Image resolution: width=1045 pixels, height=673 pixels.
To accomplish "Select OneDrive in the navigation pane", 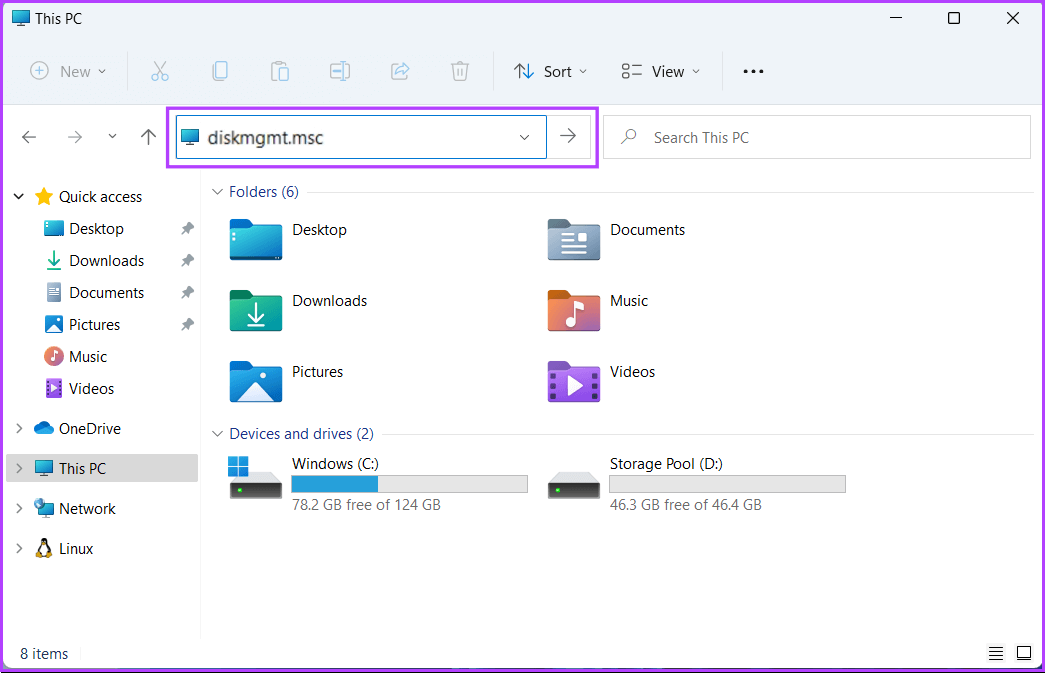I will click(x=89, y=428).
